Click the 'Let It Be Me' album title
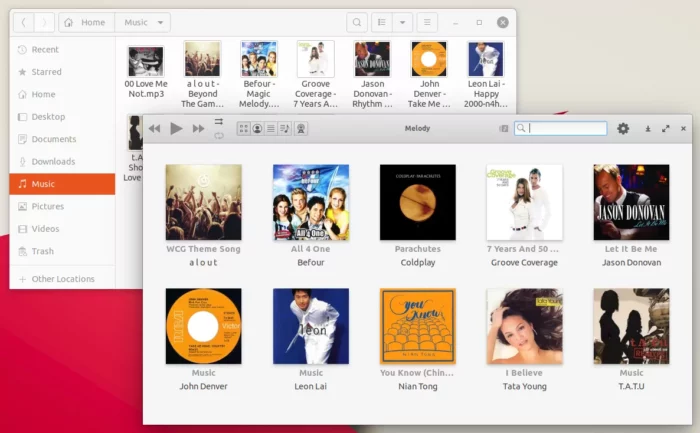The width and height of the screenshot is (700, 433). 631,249
